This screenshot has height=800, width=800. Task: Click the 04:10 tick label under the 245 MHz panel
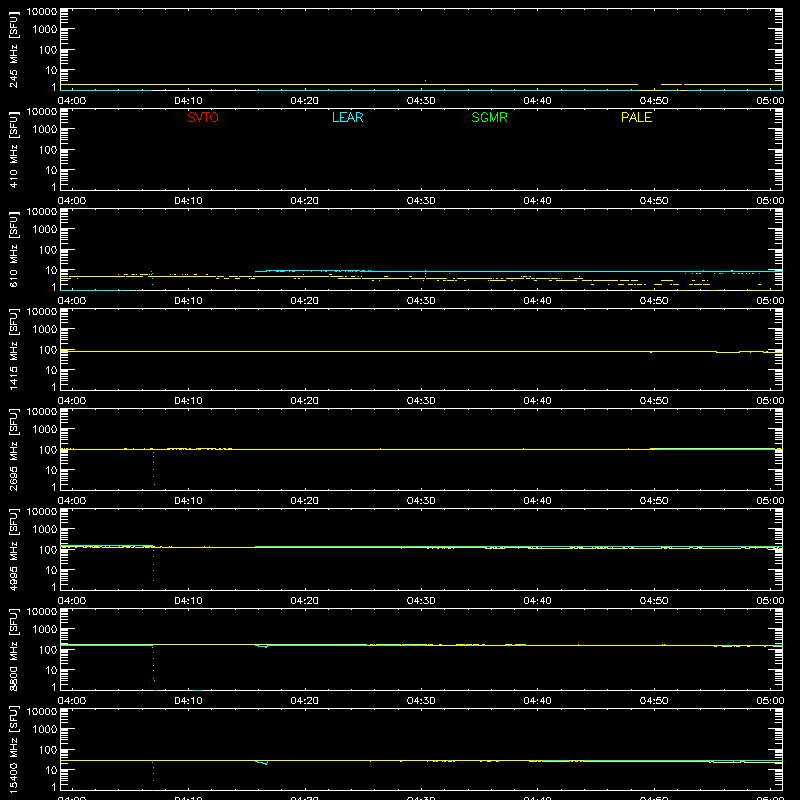pos(188,101)
